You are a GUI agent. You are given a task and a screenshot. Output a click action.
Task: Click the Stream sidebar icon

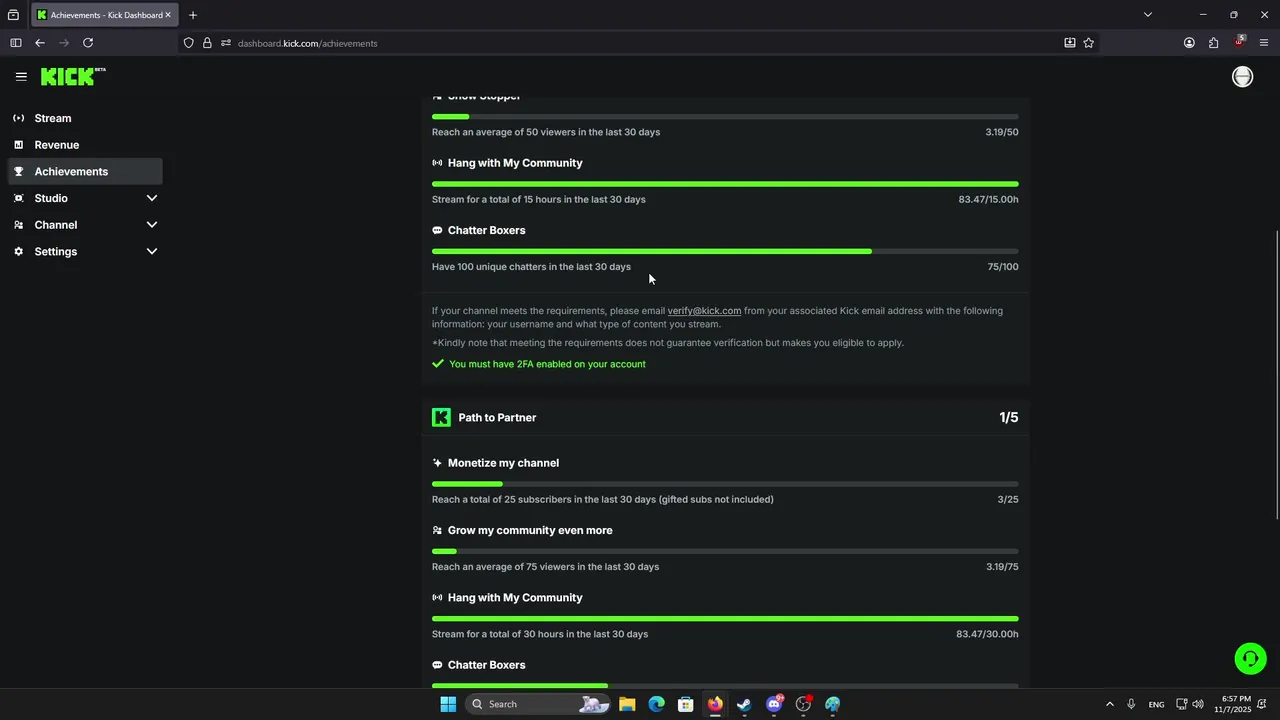click(x=18, y=118)
